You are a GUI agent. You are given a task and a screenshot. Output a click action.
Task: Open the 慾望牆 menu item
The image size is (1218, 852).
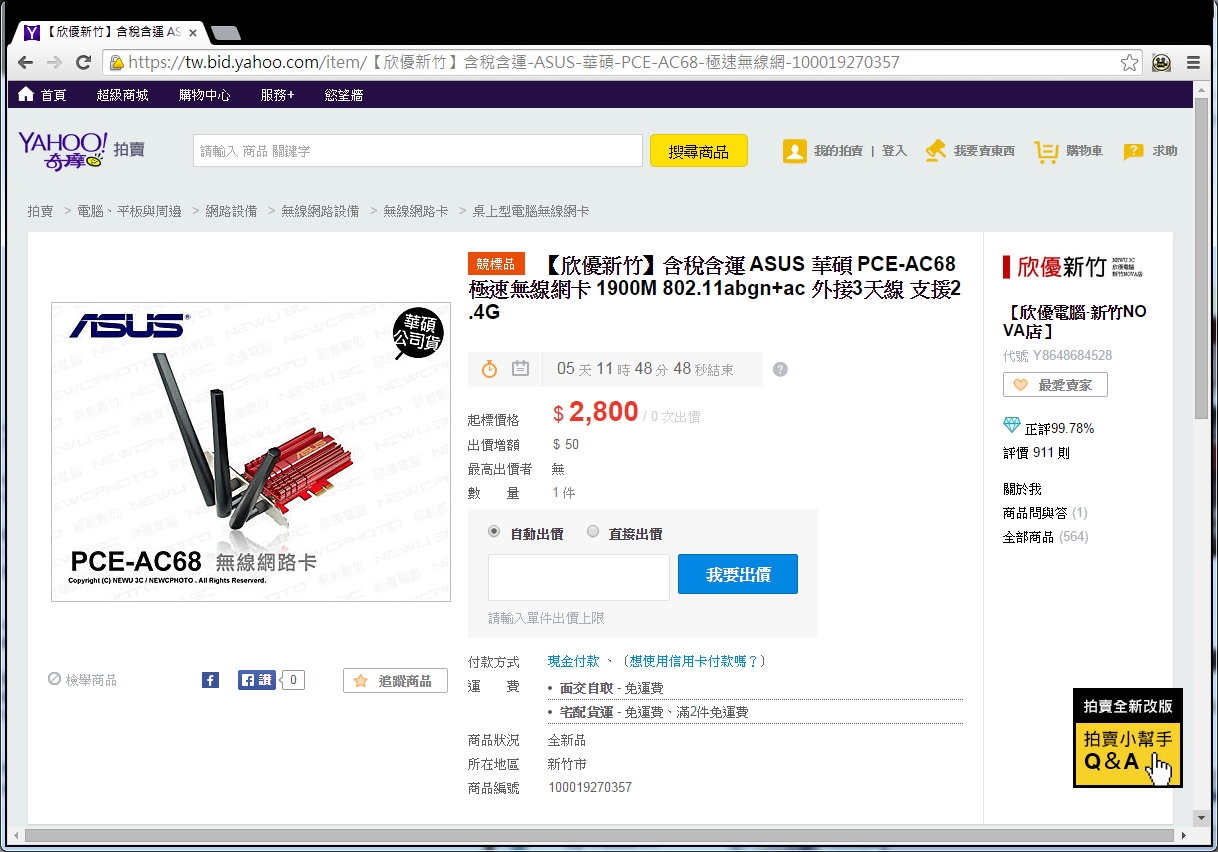tap(343, 95)
